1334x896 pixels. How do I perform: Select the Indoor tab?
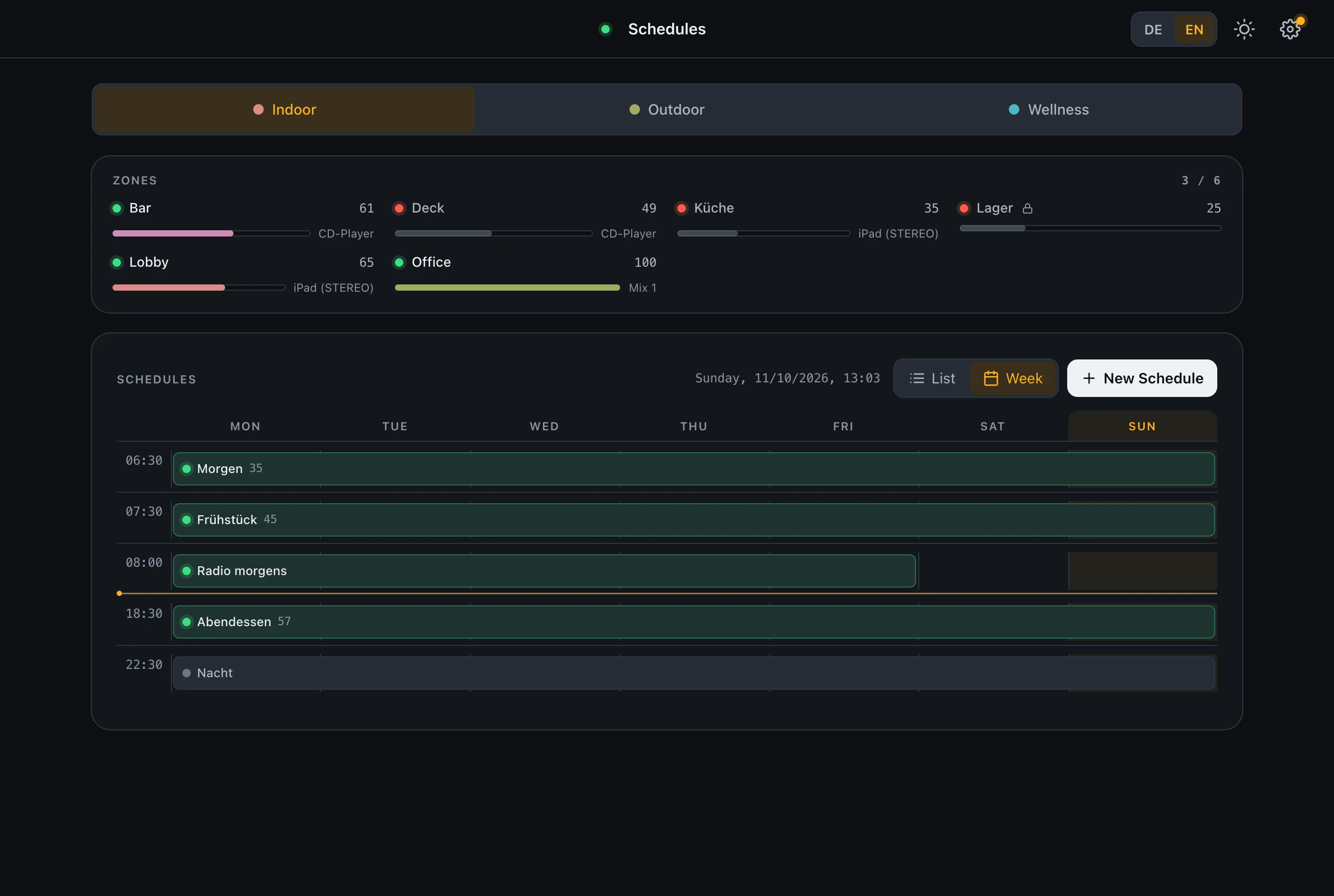285,110
